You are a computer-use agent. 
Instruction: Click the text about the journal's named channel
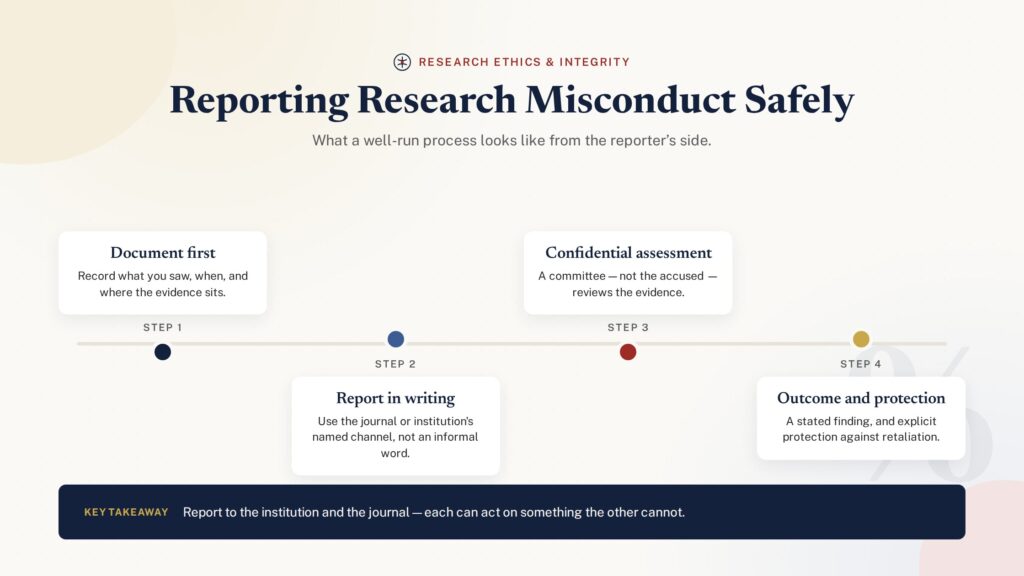(x=395, y=437)
